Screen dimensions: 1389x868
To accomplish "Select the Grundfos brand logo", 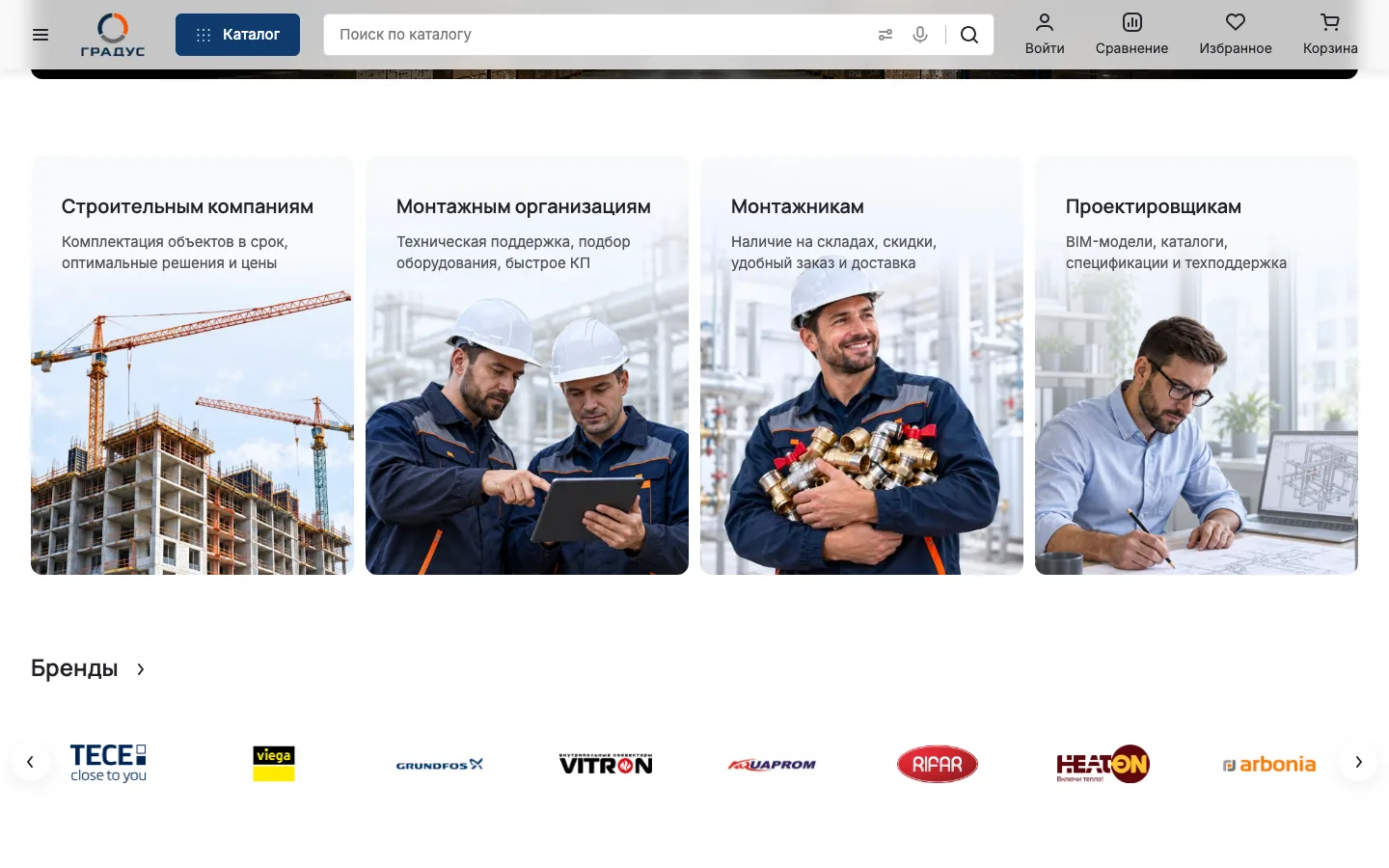I will coord(440,765).
